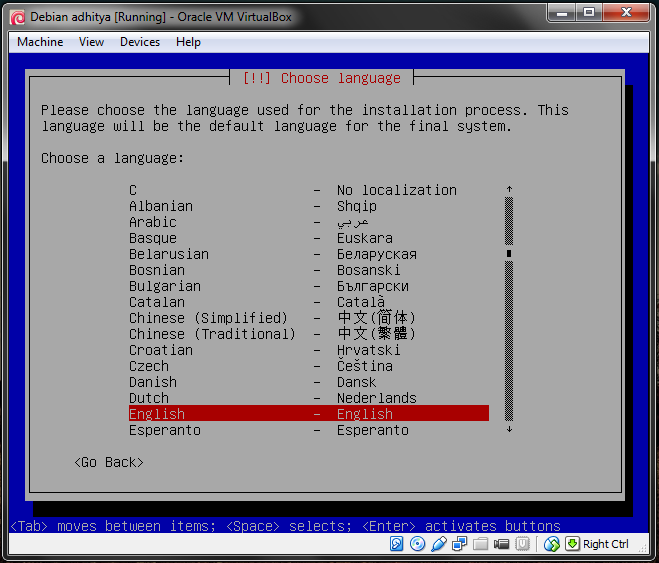This screenshot has height=563, width=659.
Task: Select the Bulgarian language row
Action: tap(308, 286)
